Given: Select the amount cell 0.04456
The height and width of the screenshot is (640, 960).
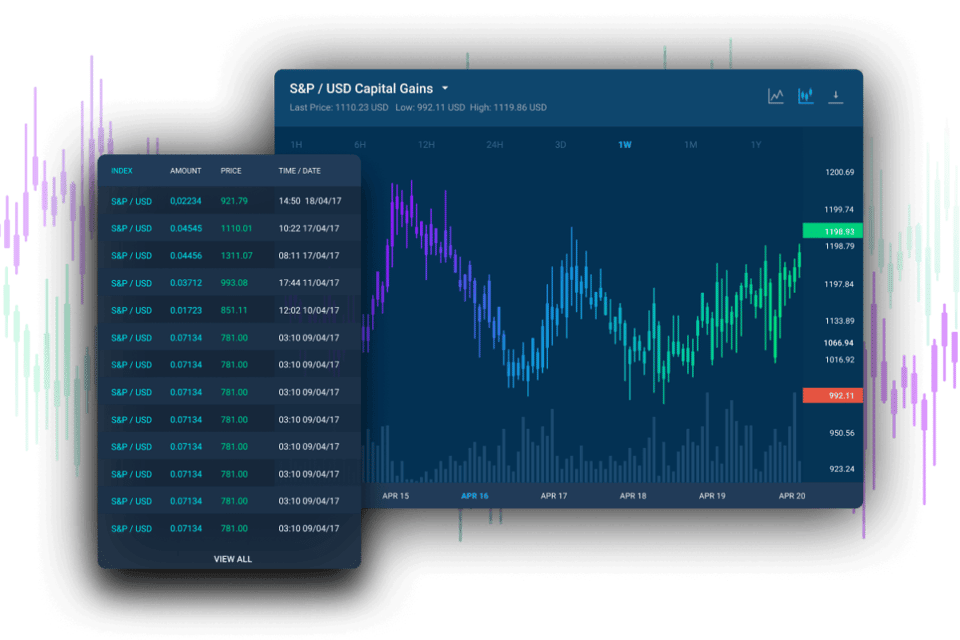Looking at the screenshot, I should (x=186, y=255).
